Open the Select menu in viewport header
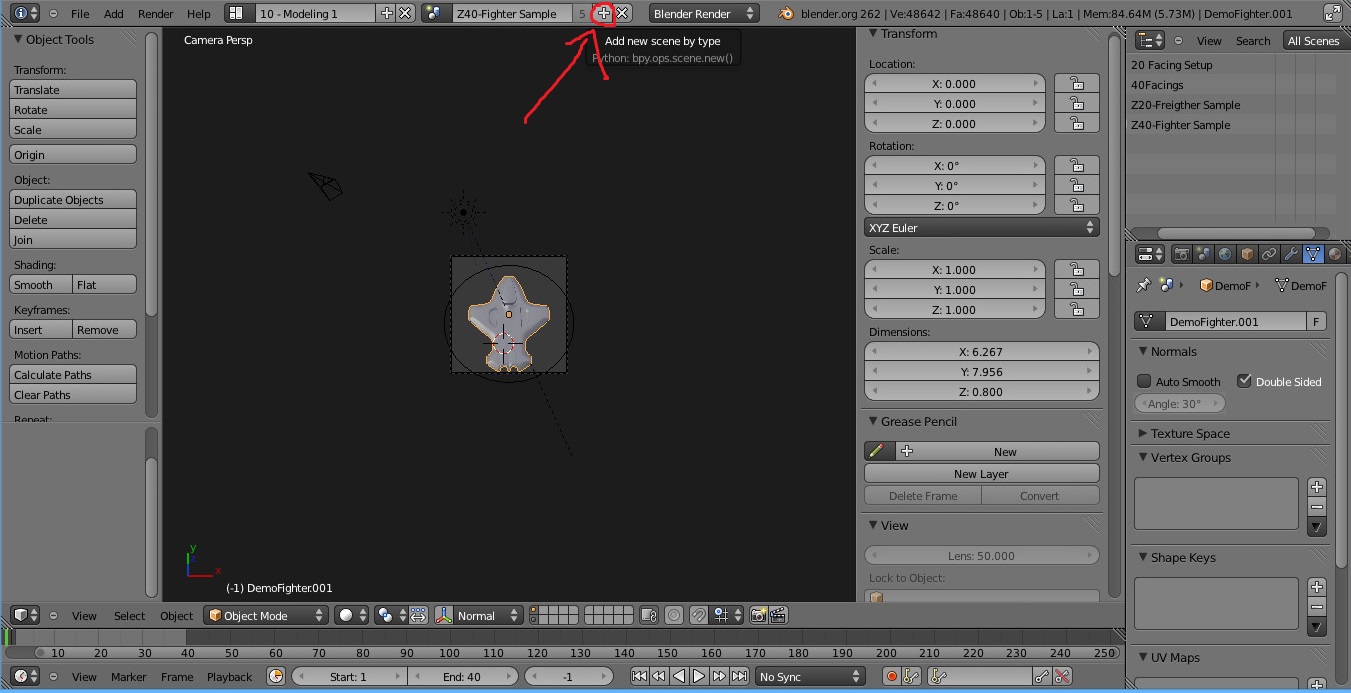Image resolution: width=1351 pixels, height=693 pixels. pos(129,616)
